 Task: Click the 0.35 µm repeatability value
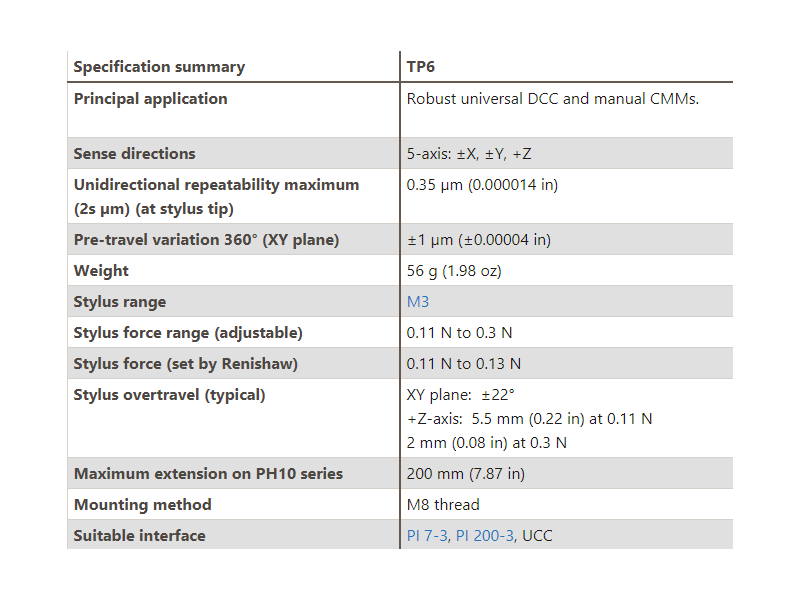pos(482,185)
